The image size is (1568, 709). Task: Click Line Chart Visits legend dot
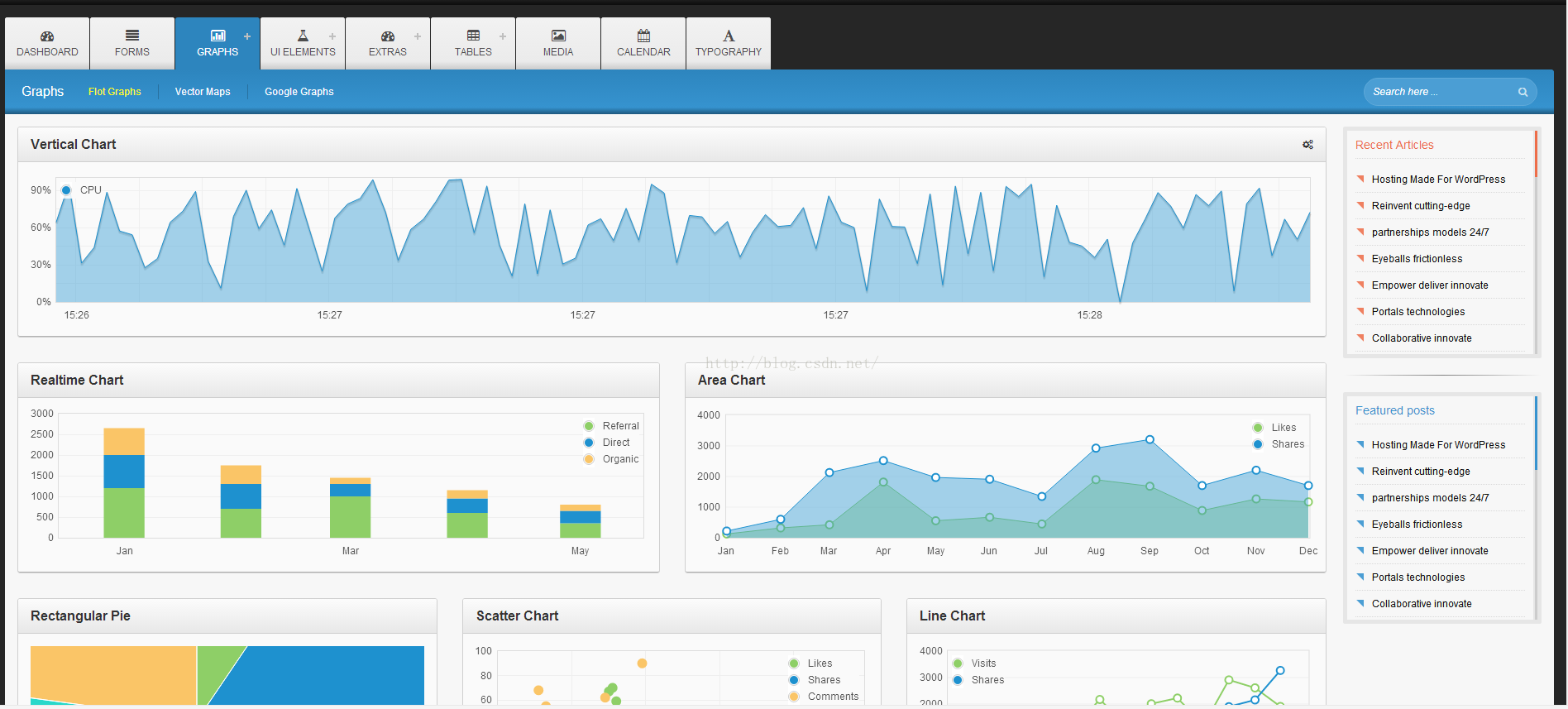click(958, 663)
